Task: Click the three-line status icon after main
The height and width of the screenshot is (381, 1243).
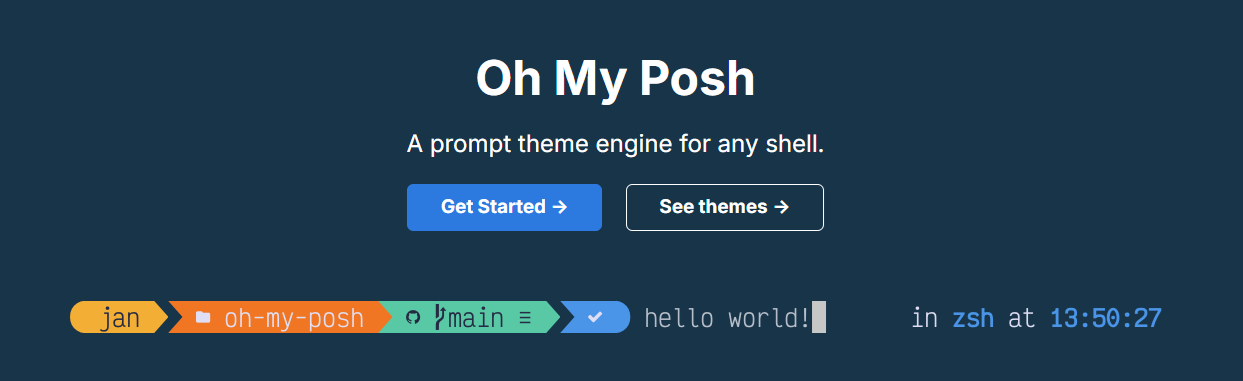Action: coord(525,319)
